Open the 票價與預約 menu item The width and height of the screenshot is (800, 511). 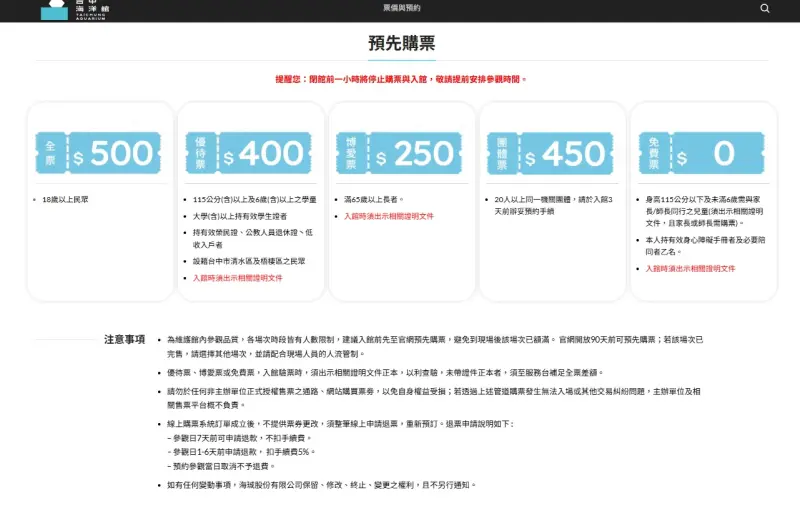pos(402,8)
